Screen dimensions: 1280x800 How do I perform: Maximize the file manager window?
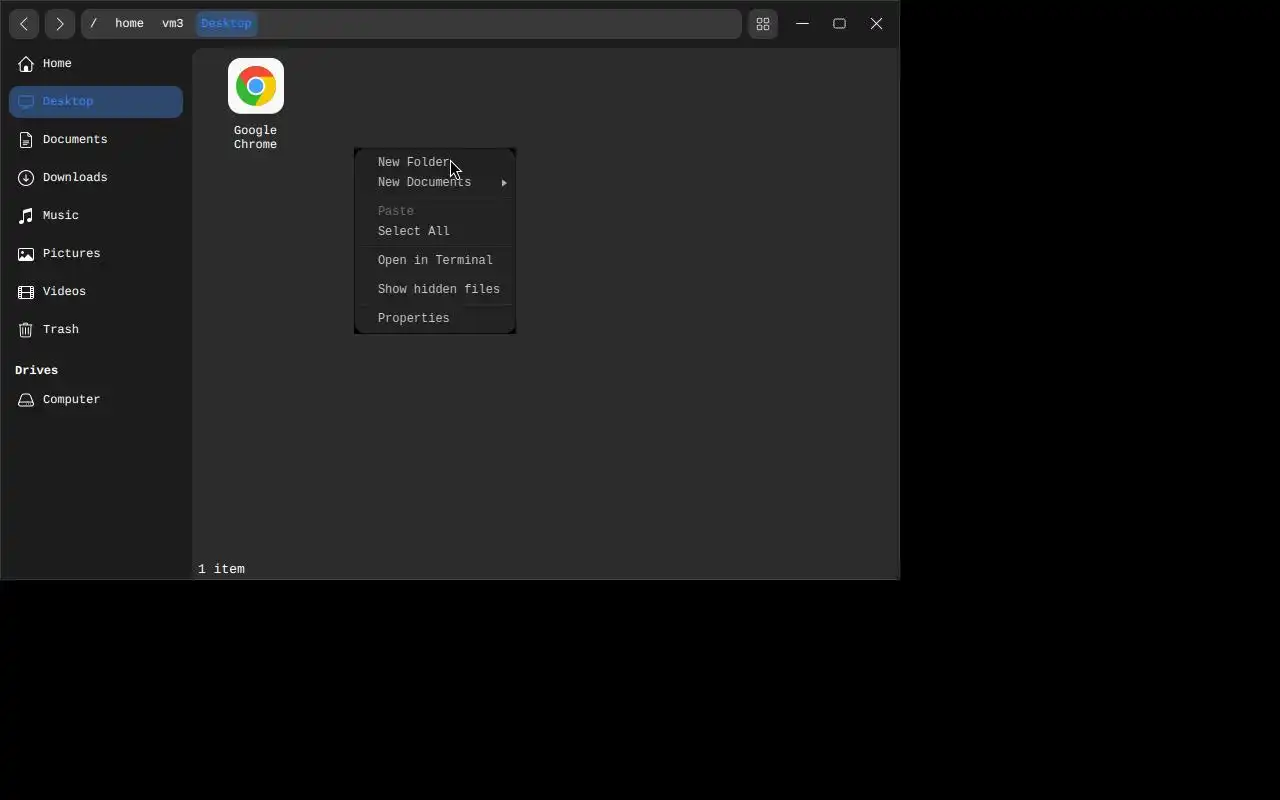point(839,24)
